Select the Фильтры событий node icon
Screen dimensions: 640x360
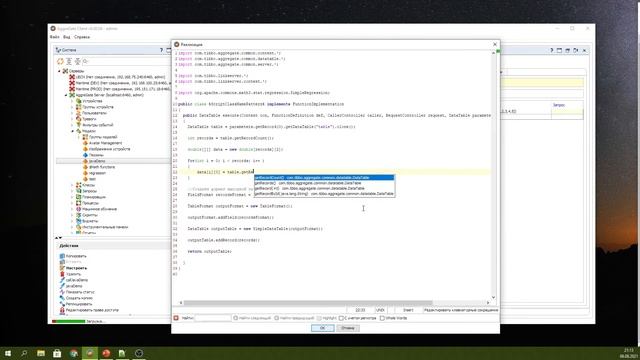click(x=79, y=125)
